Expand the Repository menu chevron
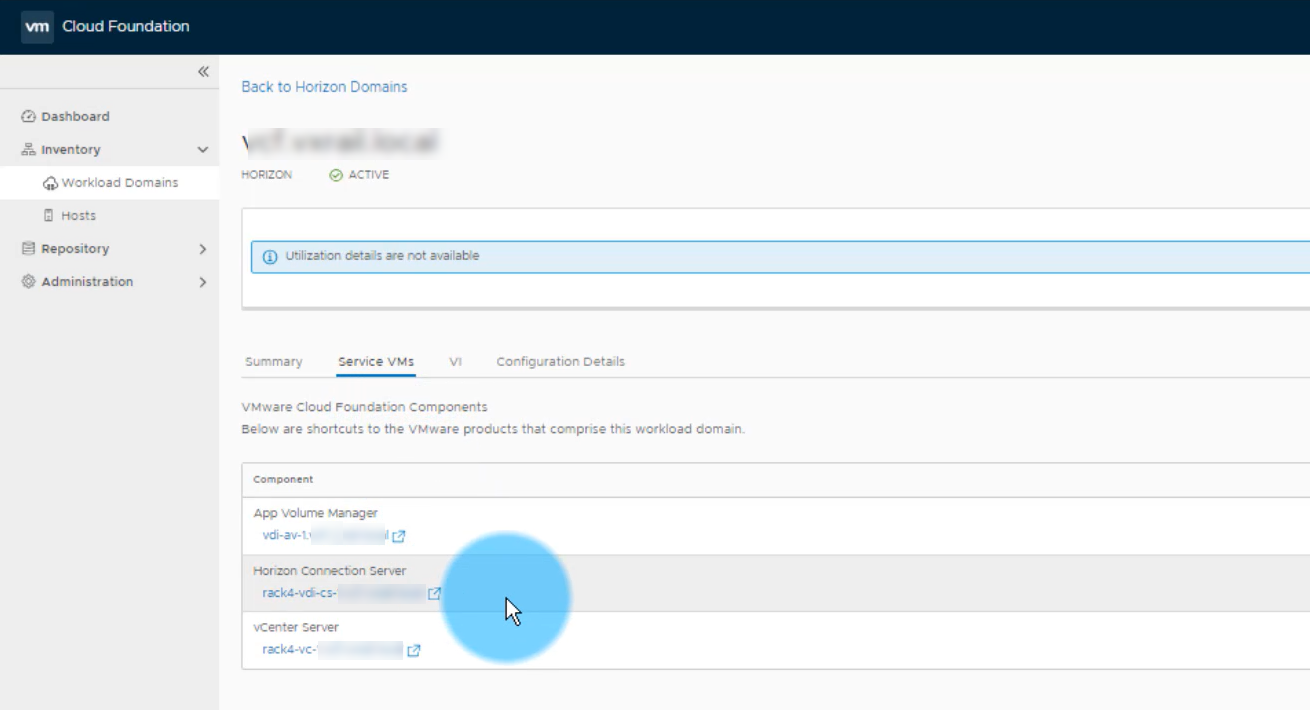 coord(203,249)
